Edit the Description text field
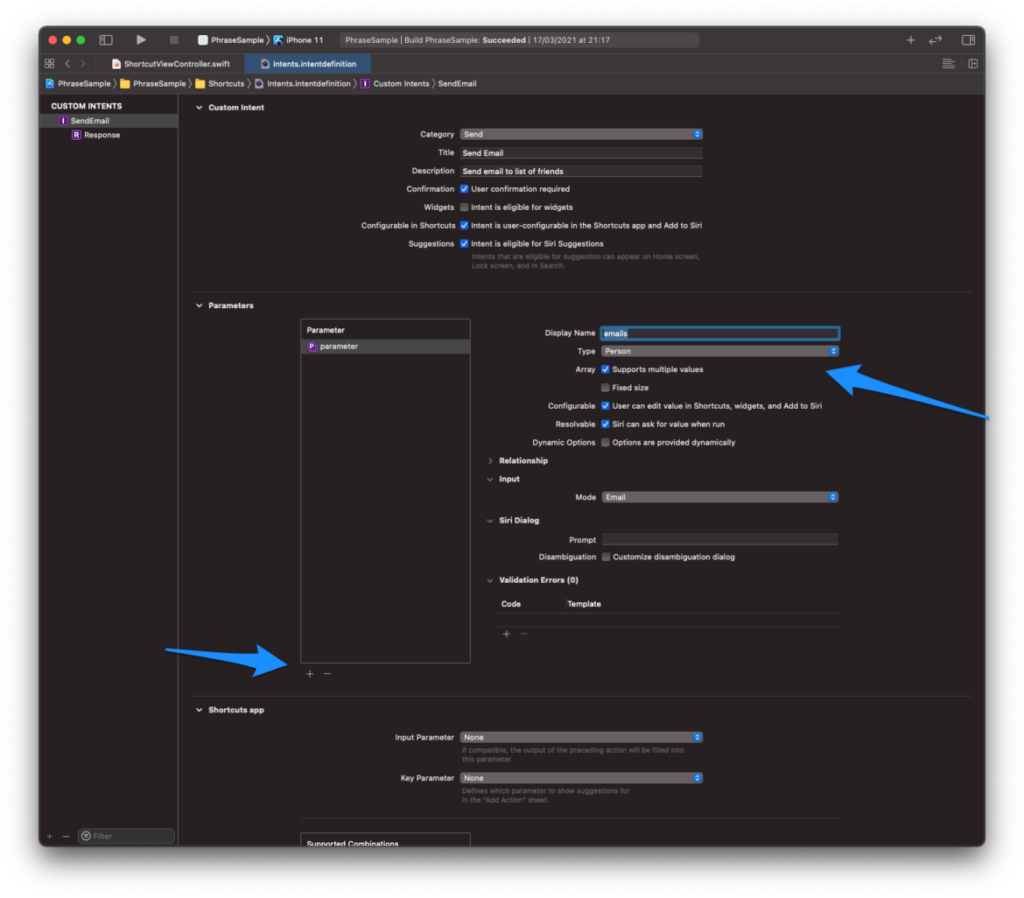This screenshot has width=1024, height=898. tap(581, 171)
